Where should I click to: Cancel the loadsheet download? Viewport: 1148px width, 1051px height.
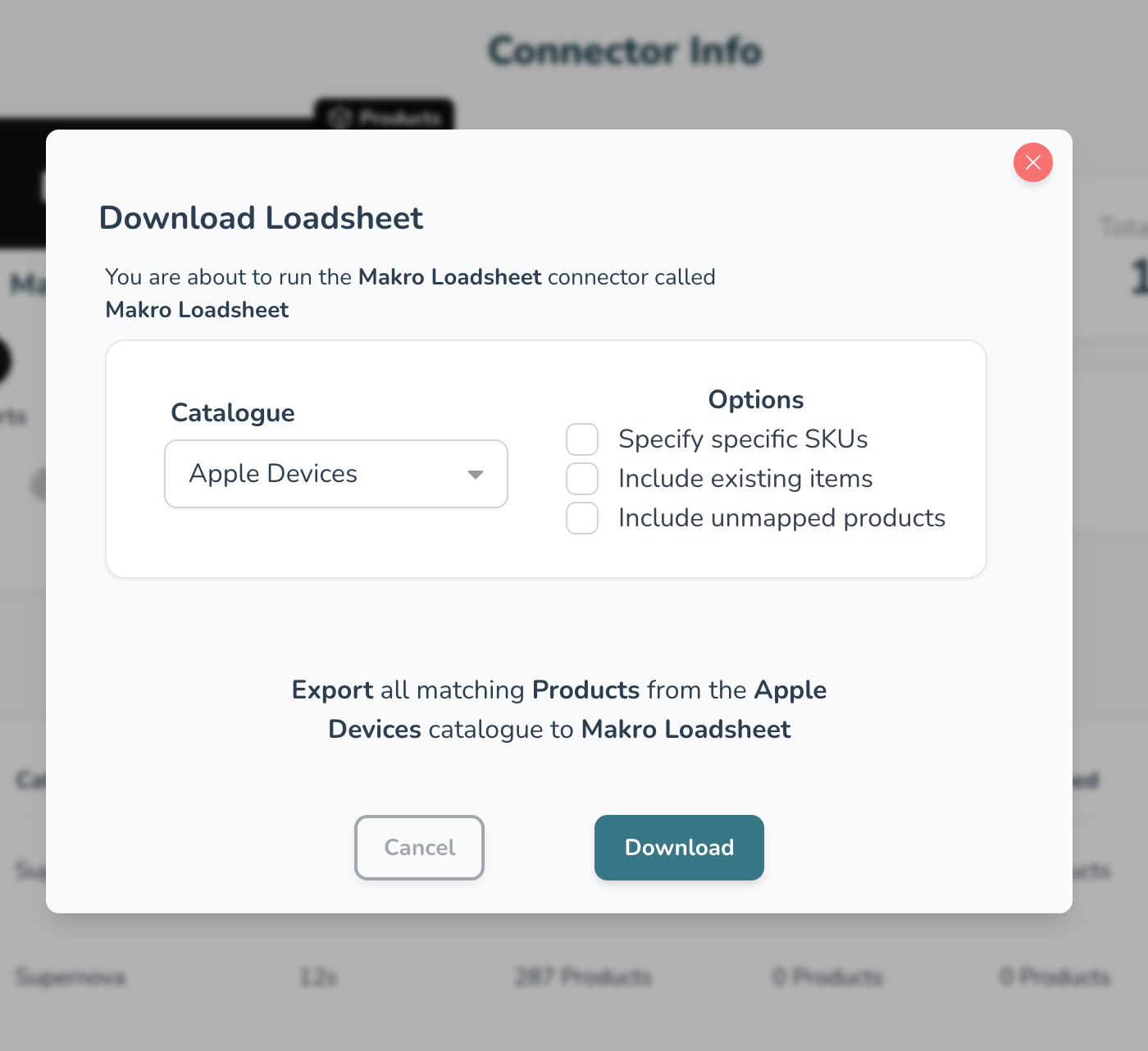(419, 848)
